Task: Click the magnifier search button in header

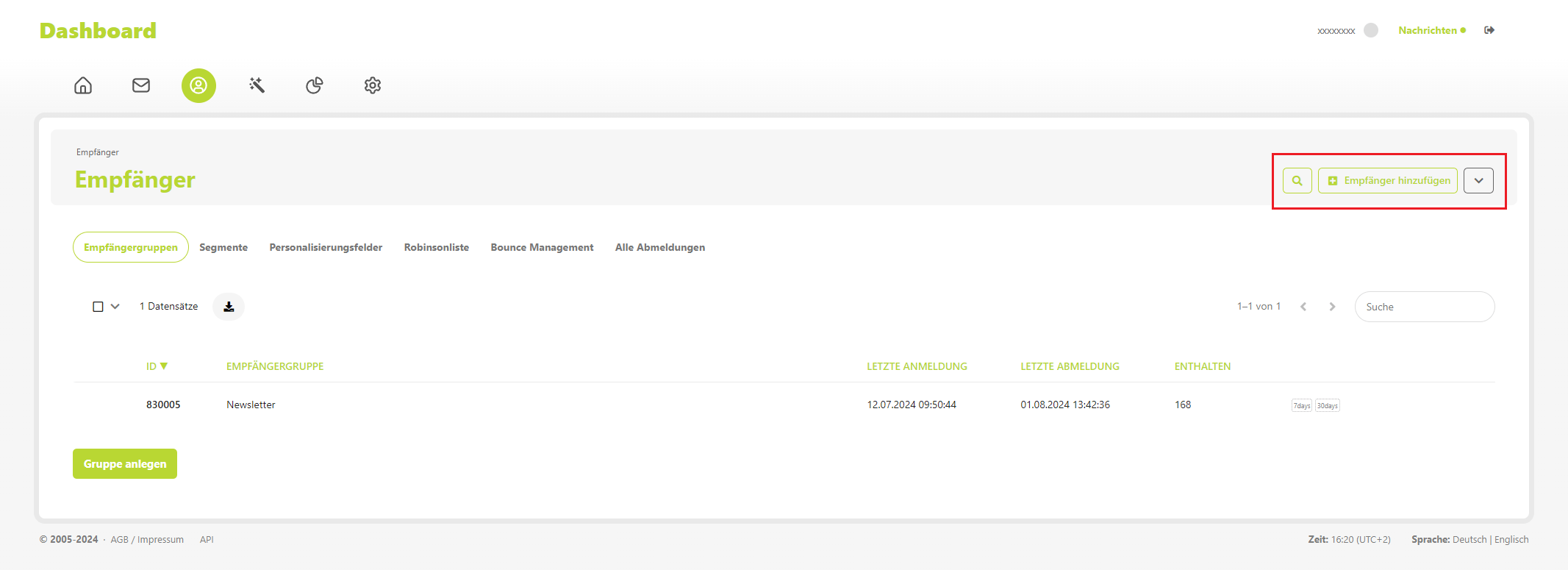Action: point(1297,181)
